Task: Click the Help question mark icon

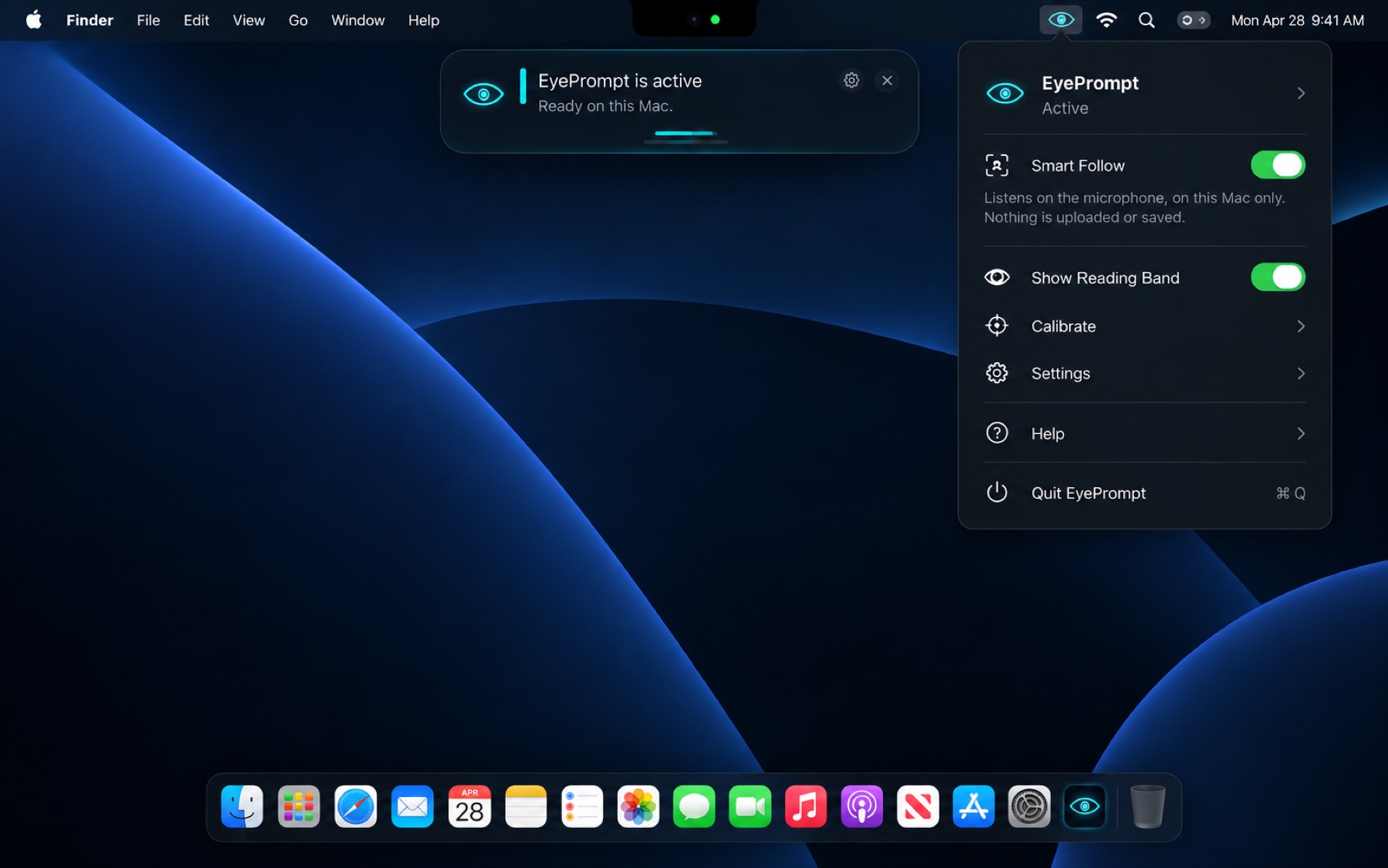Action: [997, 433]
